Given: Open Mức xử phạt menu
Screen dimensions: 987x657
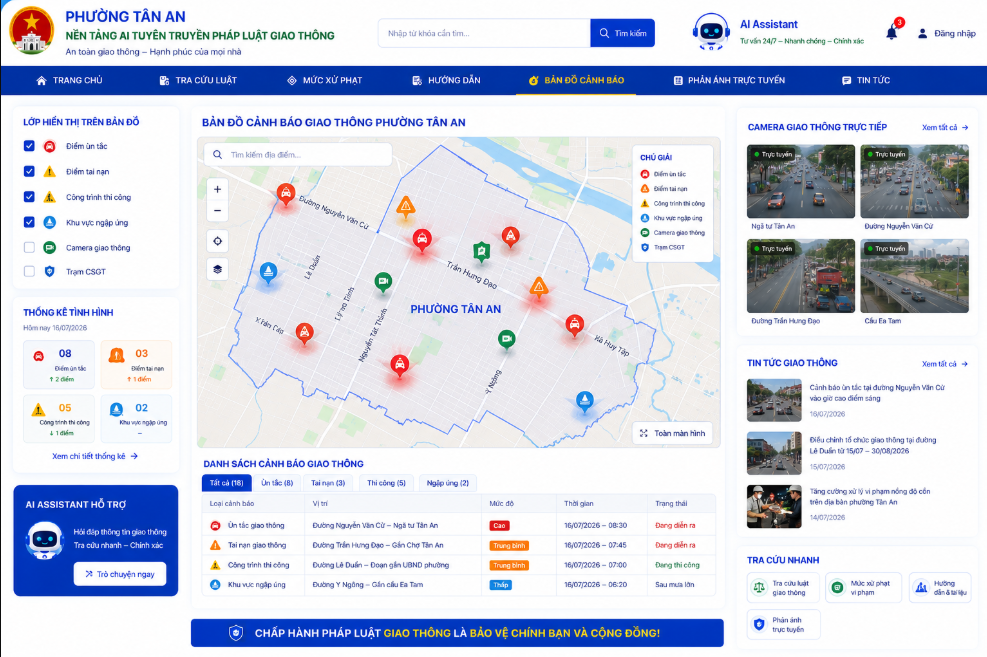Looking at the screenshot, I should 325,80.
